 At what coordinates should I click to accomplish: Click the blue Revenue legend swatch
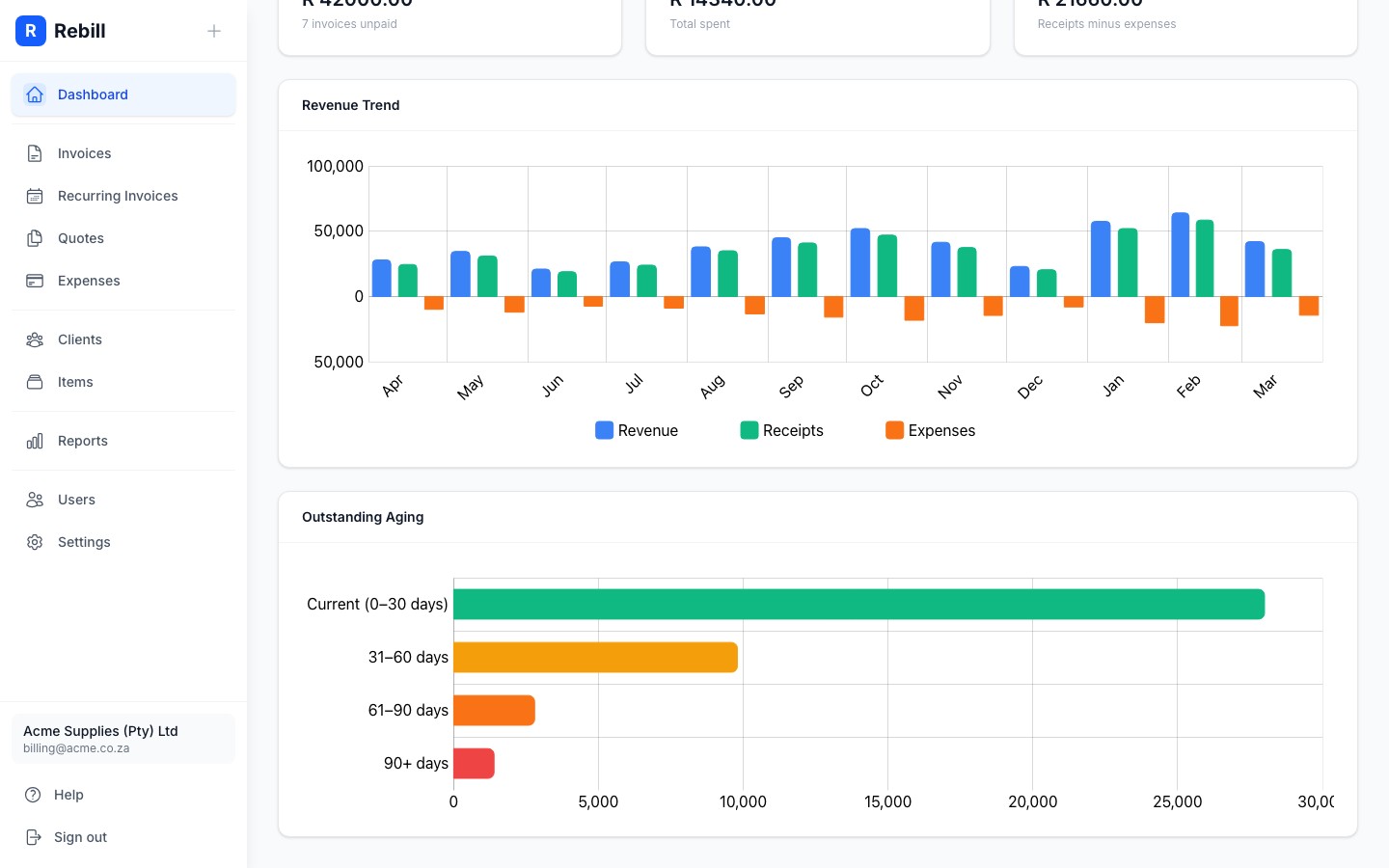pos(604,430)
